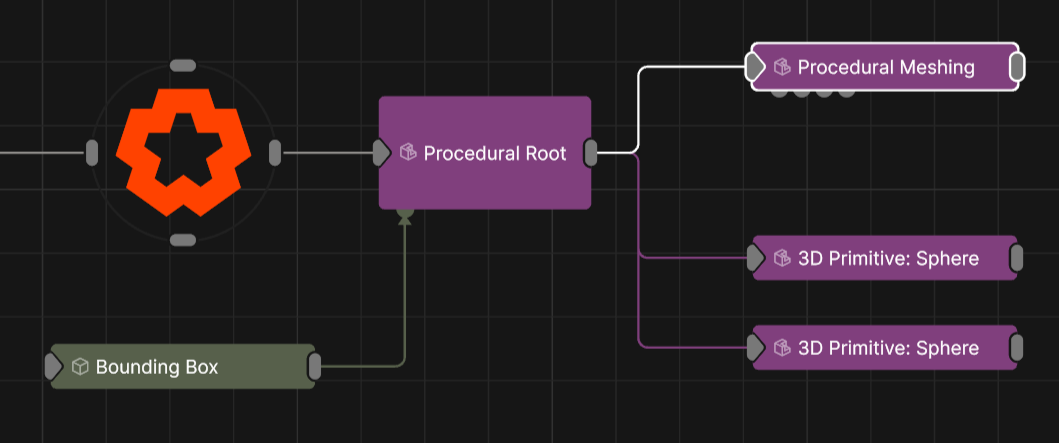The height and width of the screenshot is (443, 1059).
Task: Click the green bottom input of Procedural Root
Action: (x=404, y=214)
